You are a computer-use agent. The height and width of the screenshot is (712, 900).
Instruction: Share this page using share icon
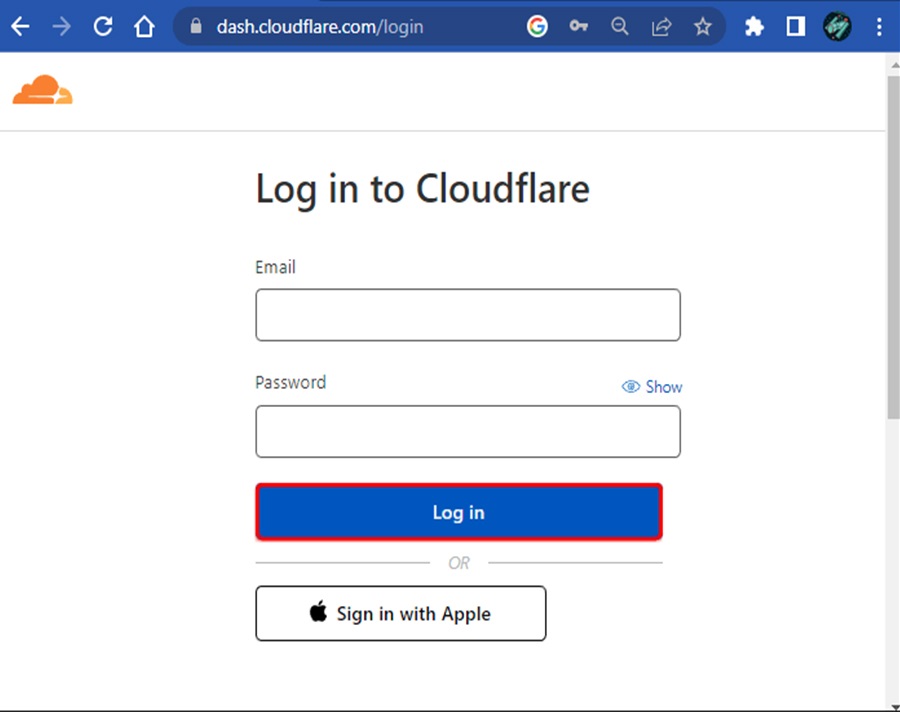661,27
